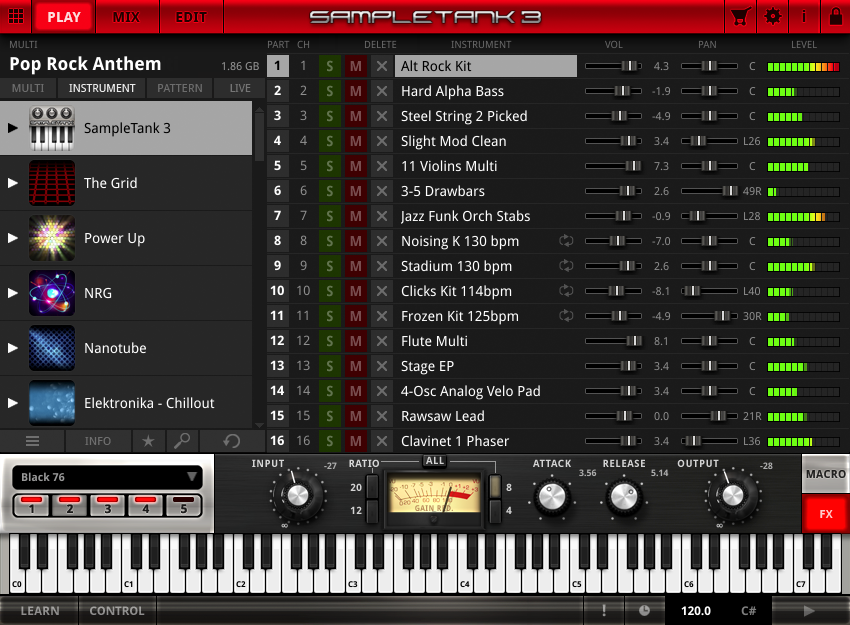
Task: Open the app grid menu icon
Action: click(16, 17)
